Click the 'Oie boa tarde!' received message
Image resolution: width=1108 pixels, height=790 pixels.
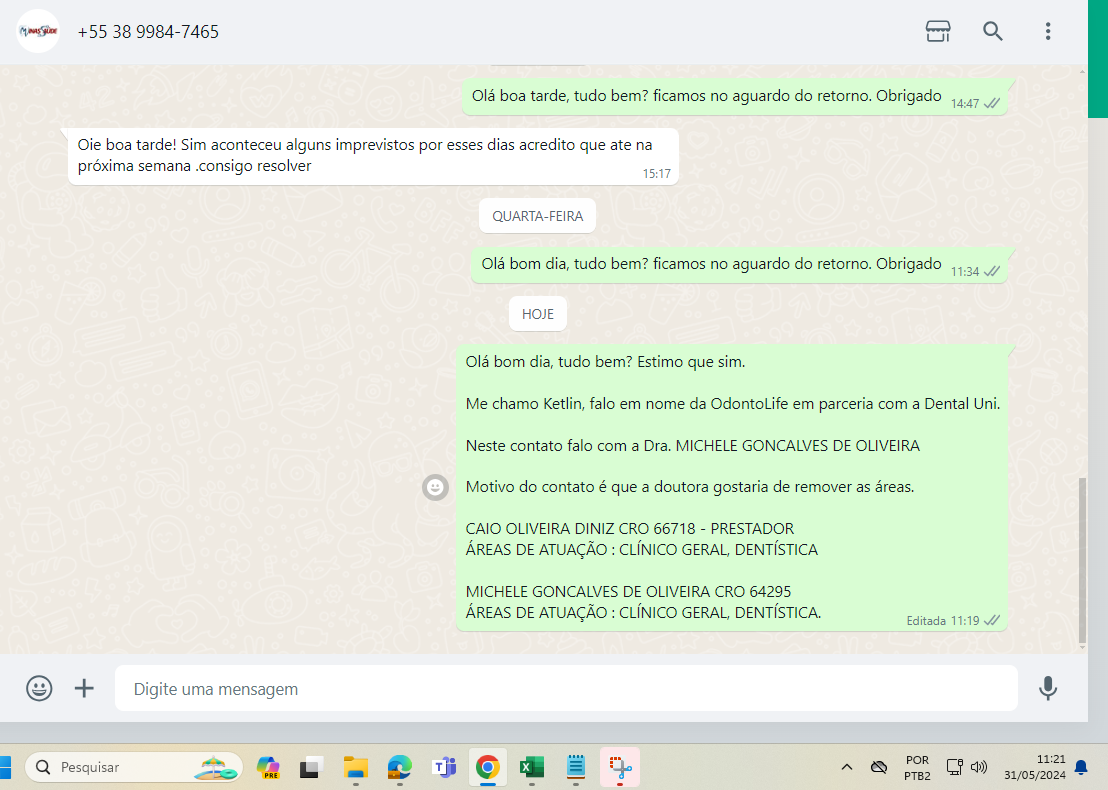372,156
